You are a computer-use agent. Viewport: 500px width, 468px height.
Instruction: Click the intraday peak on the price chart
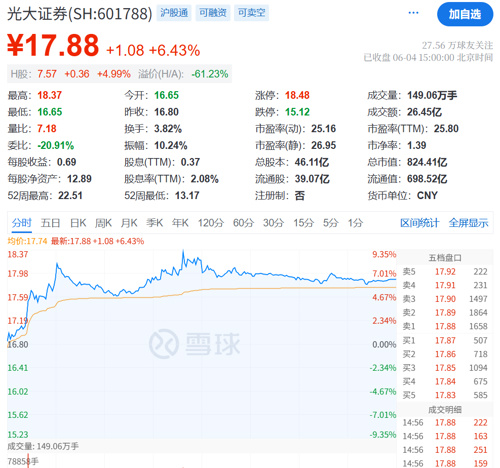pos(183,251)
